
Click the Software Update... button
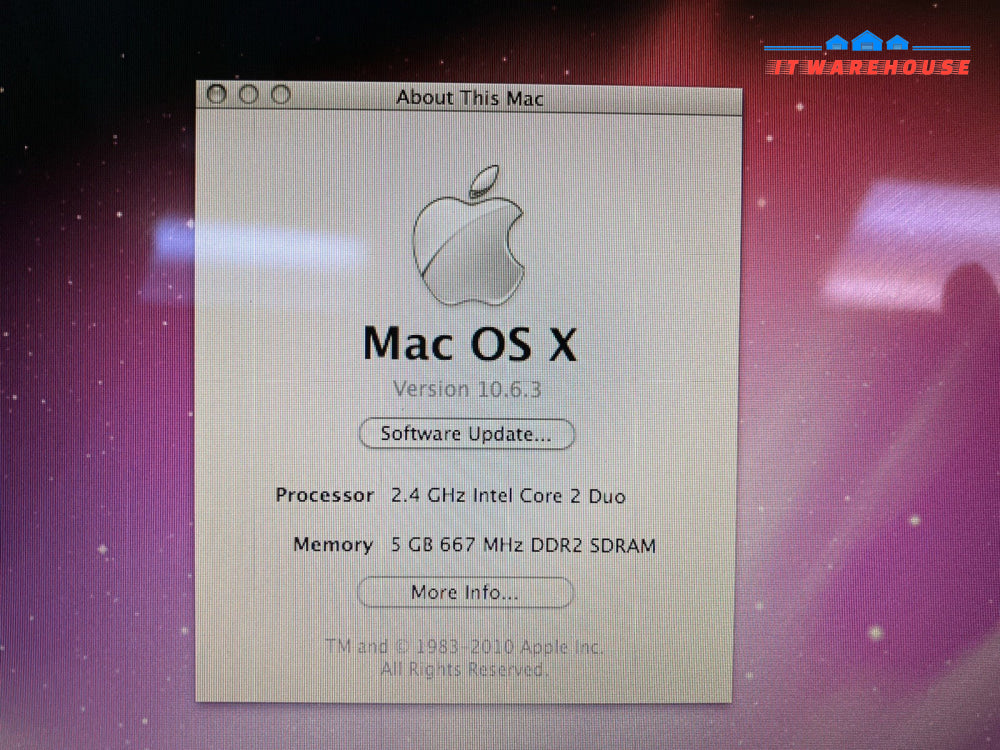pos(467,434)
